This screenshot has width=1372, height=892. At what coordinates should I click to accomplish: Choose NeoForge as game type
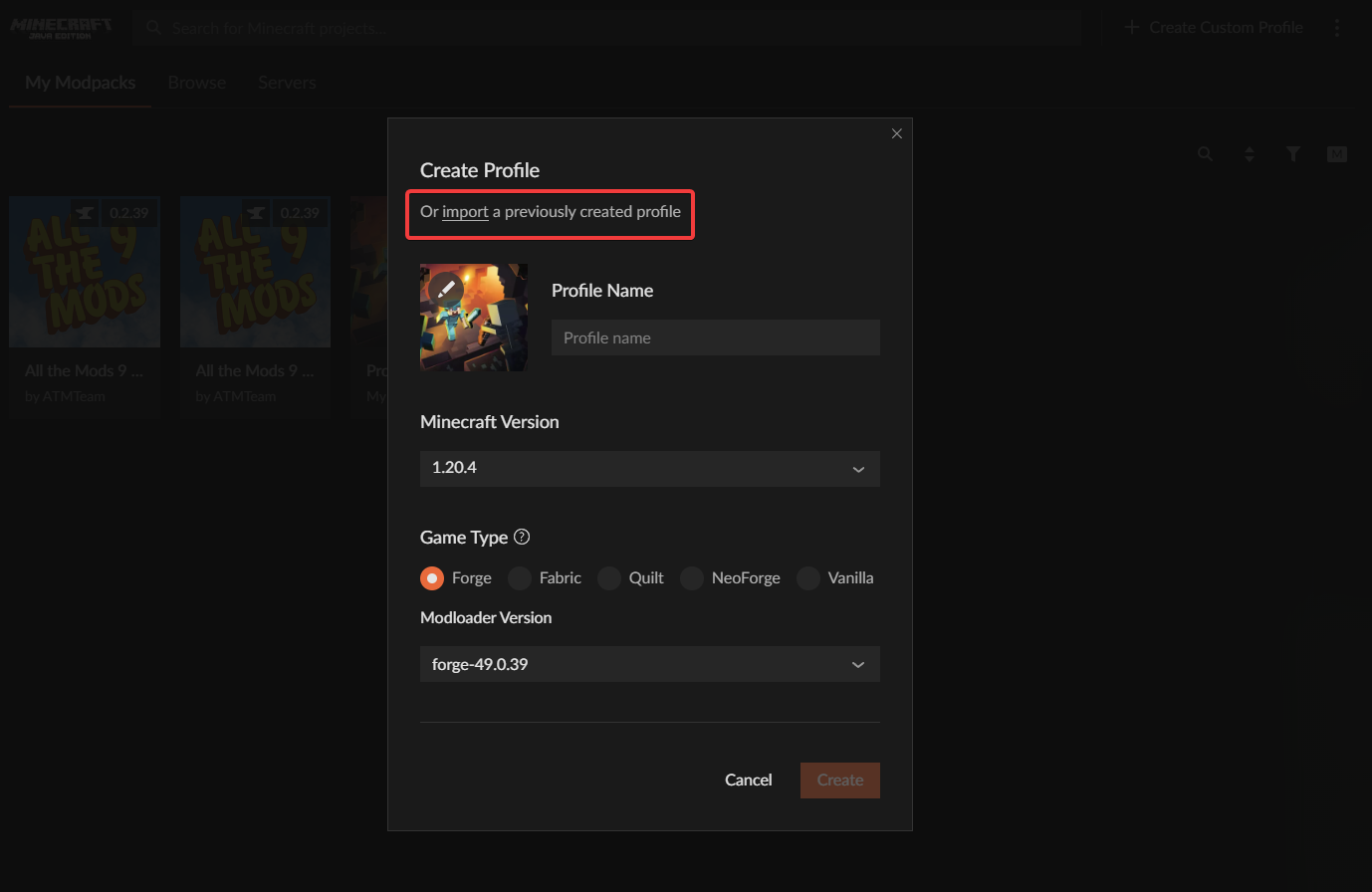(x=692, y=578)
